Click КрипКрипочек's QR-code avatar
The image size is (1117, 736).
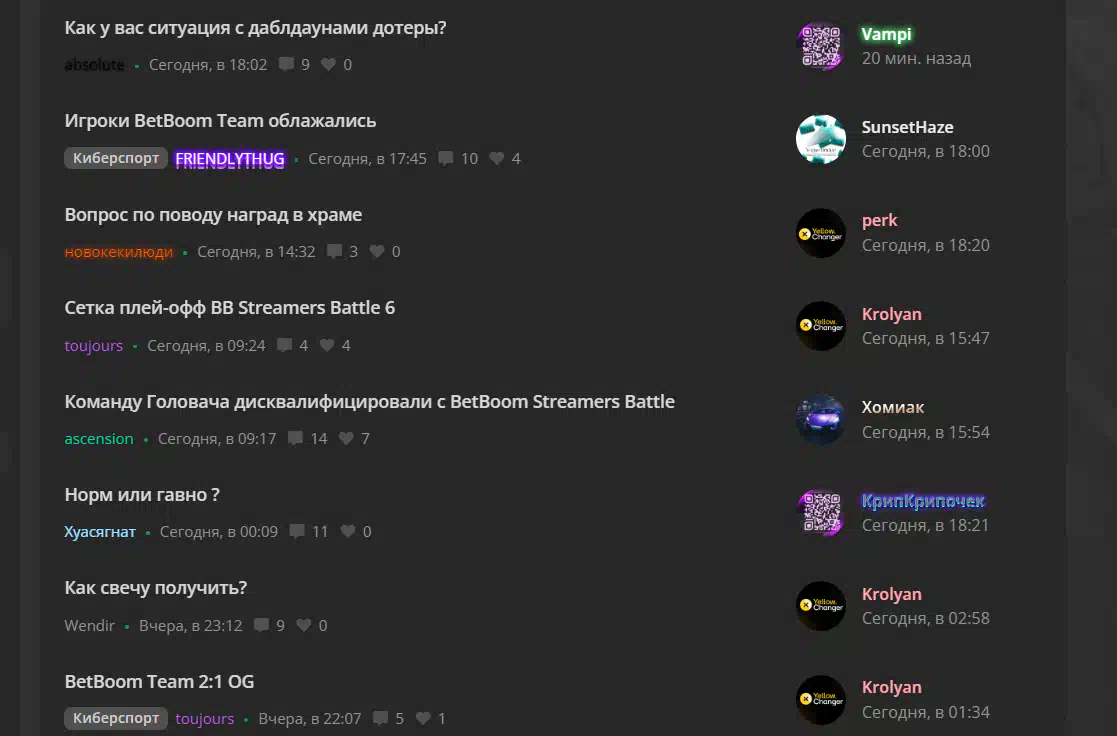tap(821, 513)
